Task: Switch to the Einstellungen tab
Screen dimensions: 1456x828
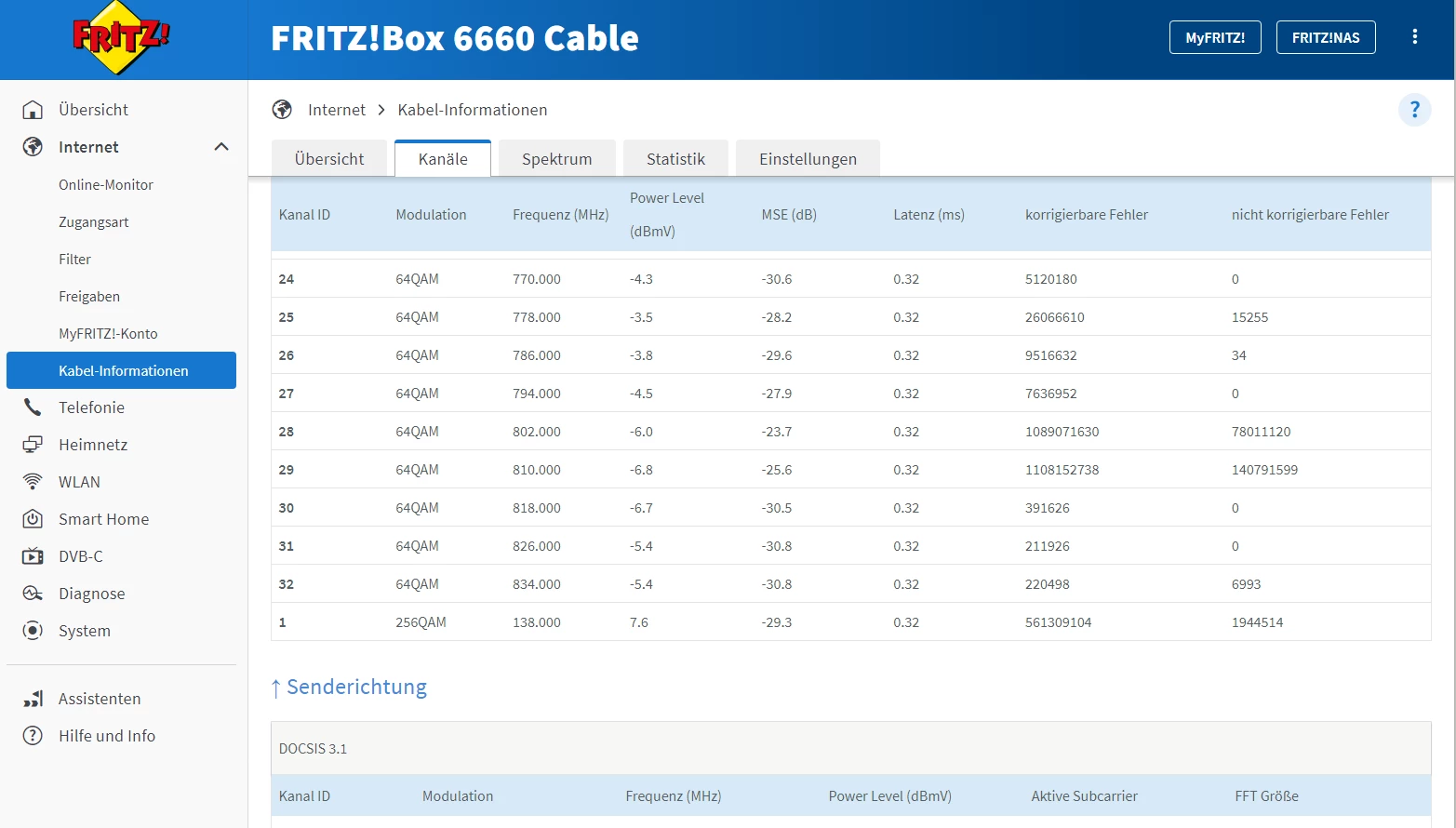Action: pyautogui.click(x=808, y=158)
